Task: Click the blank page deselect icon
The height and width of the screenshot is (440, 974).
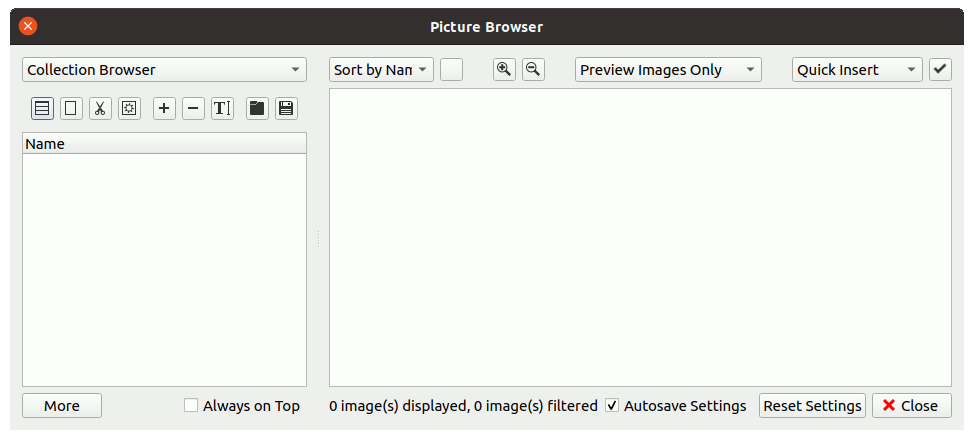Action: click(x=71, y=108)
